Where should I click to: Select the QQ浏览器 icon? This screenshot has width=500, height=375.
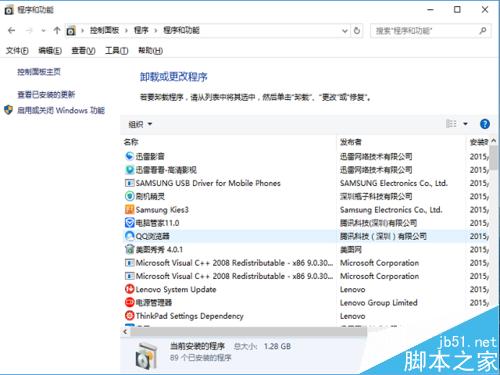click(129, 236)
